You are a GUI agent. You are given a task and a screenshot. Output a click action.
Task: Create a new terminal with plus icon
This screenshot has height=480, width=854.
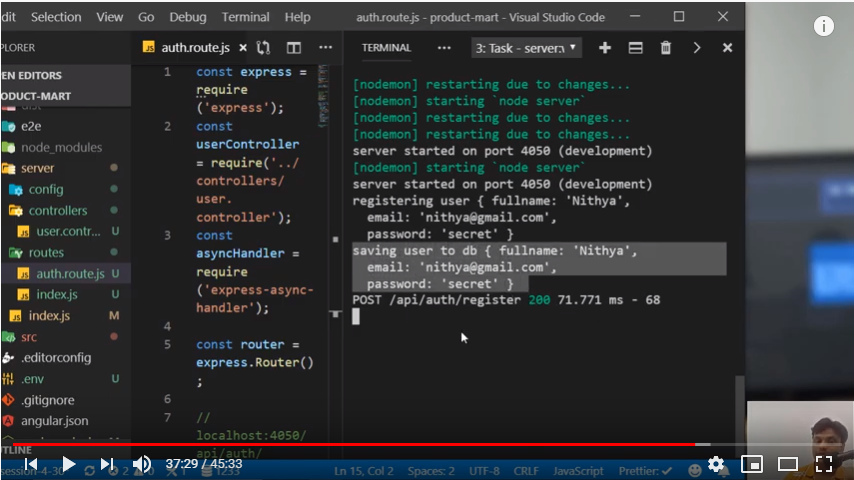click(x=605, y=48)
